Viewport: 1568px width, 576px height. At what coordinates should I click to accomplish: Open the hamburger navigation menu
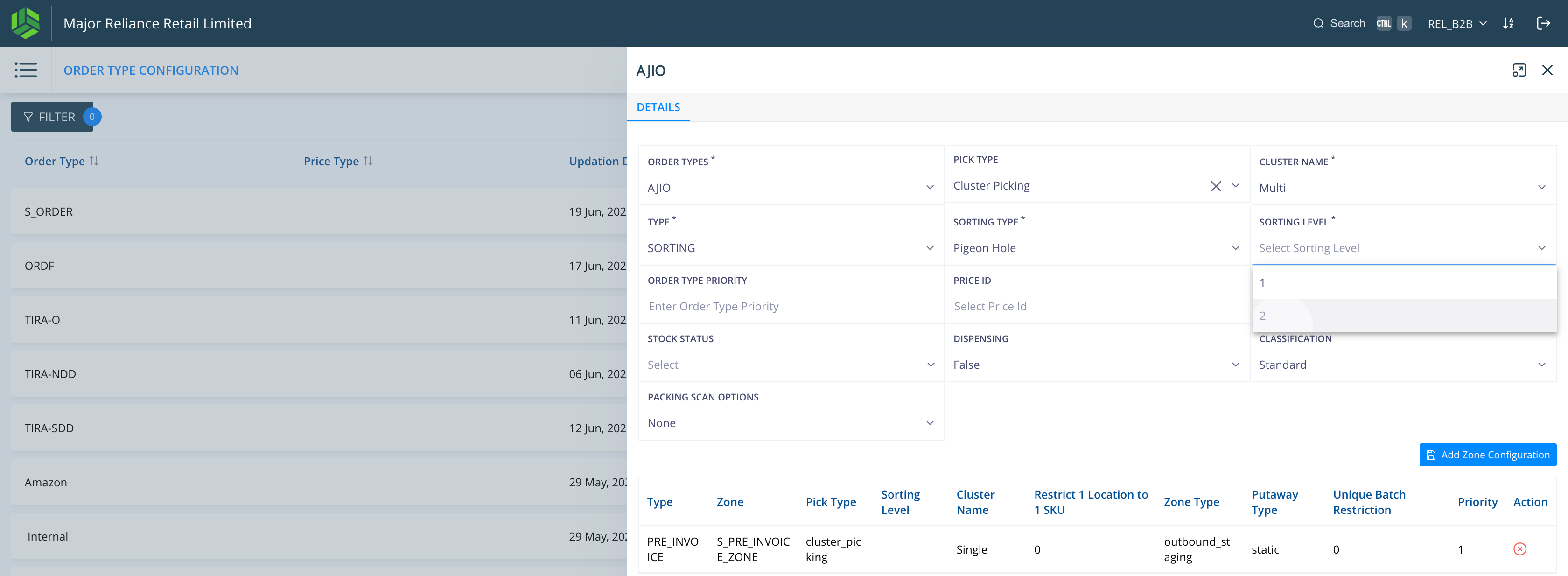click(x=26, y=70)
